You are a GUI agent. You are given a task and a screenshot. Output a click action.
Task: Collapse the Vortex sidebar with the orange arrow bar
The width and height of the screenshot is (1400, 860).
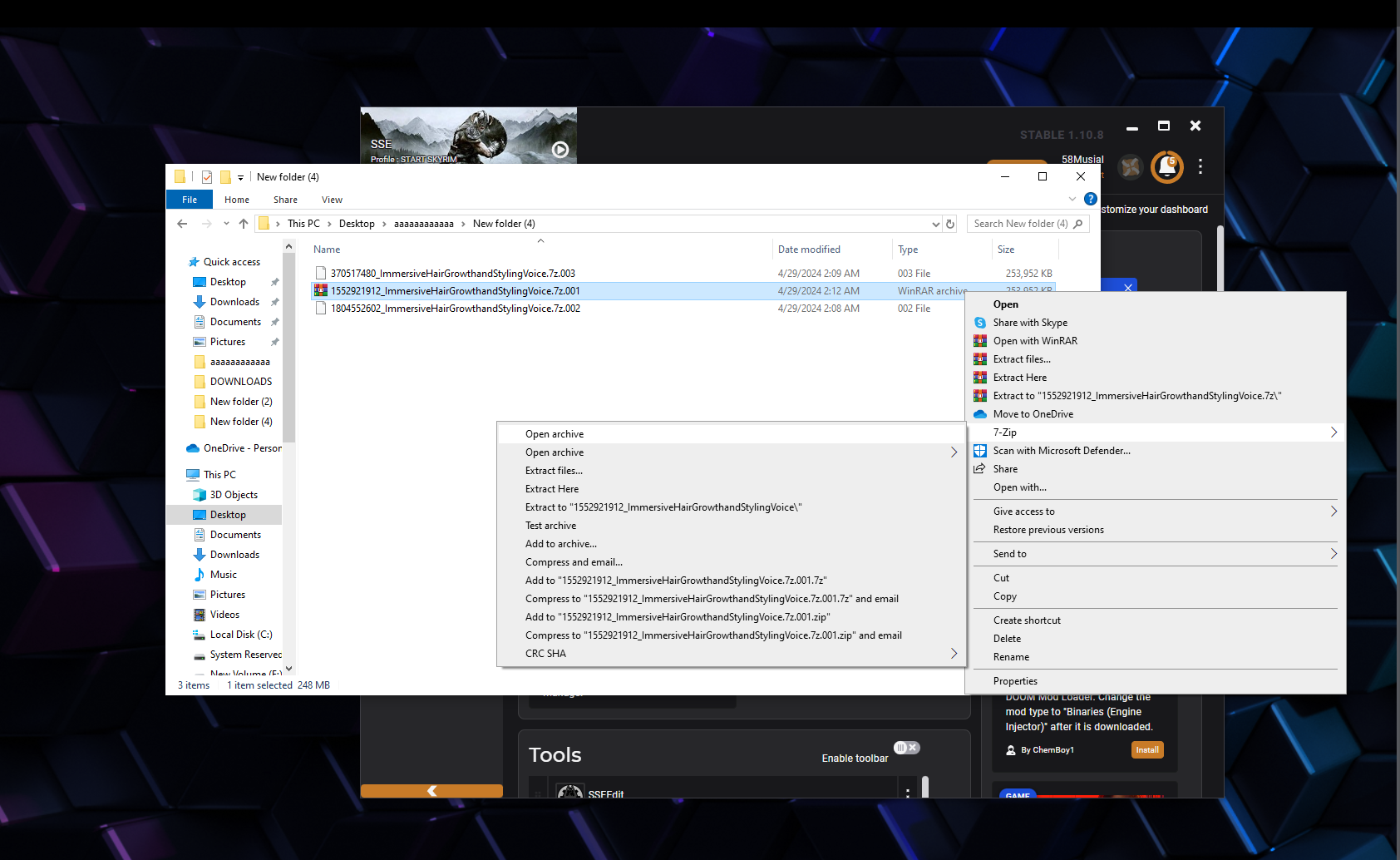point(431,791)
